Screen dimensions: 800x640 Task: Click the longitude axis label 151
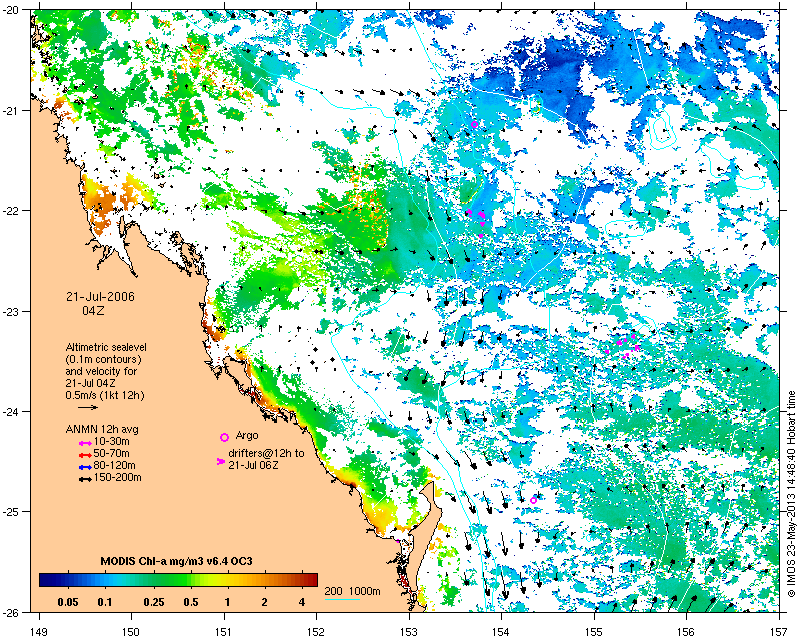pyautogui.click(x=224, y=632)
